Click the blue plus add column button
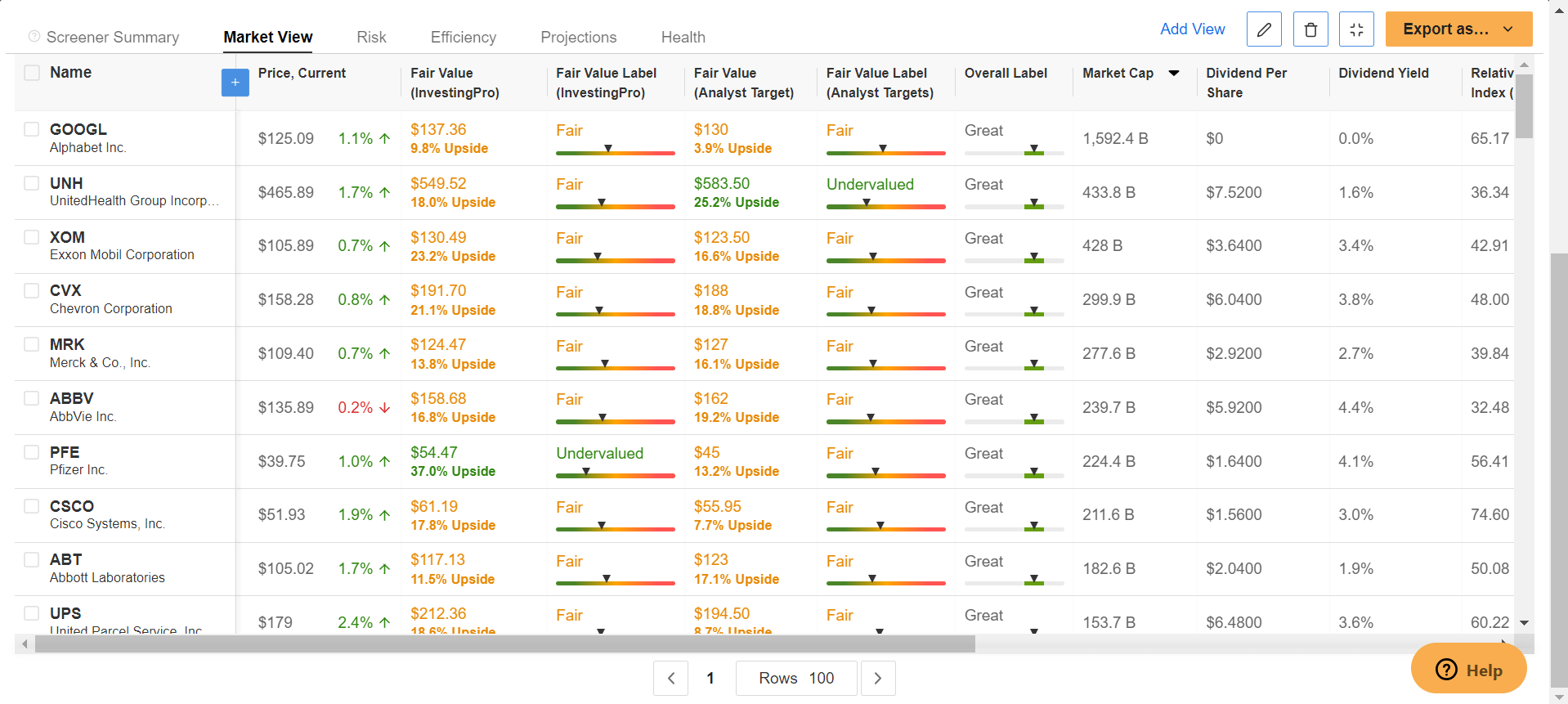 click(235, 82)
